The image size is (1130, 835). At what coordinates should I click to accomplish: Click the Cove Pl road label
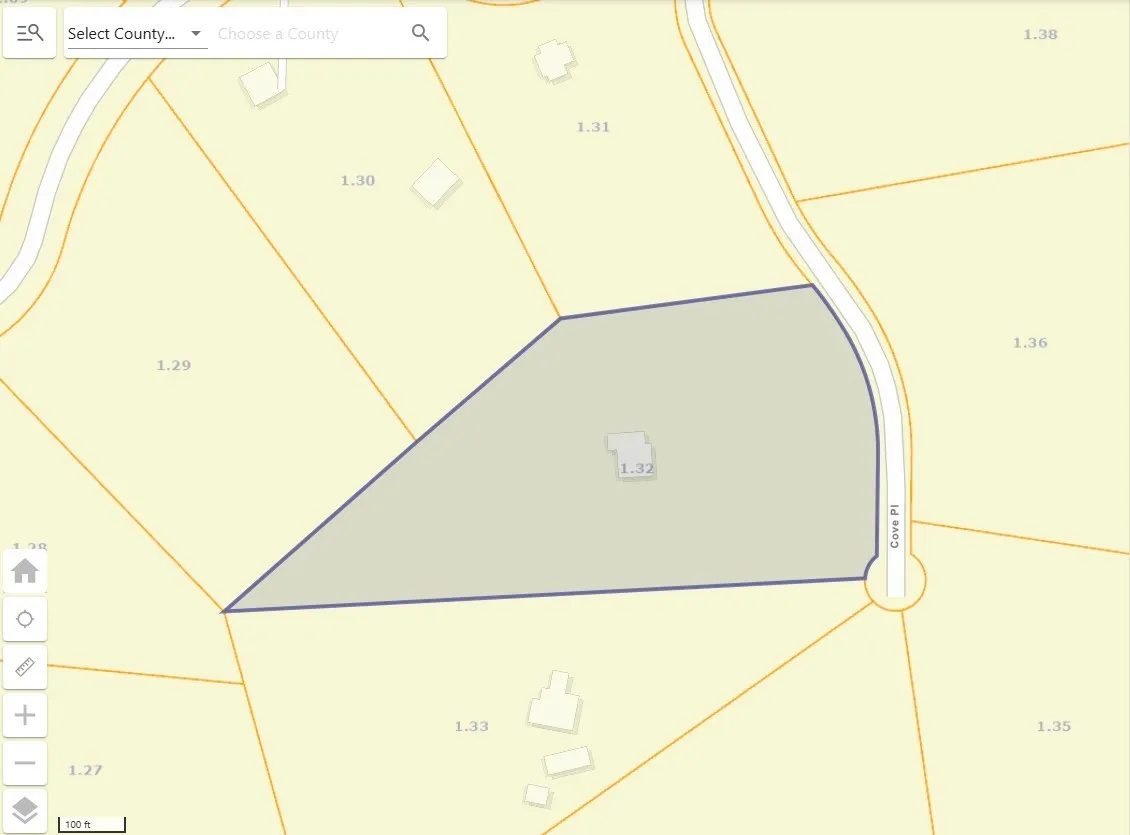894,526
